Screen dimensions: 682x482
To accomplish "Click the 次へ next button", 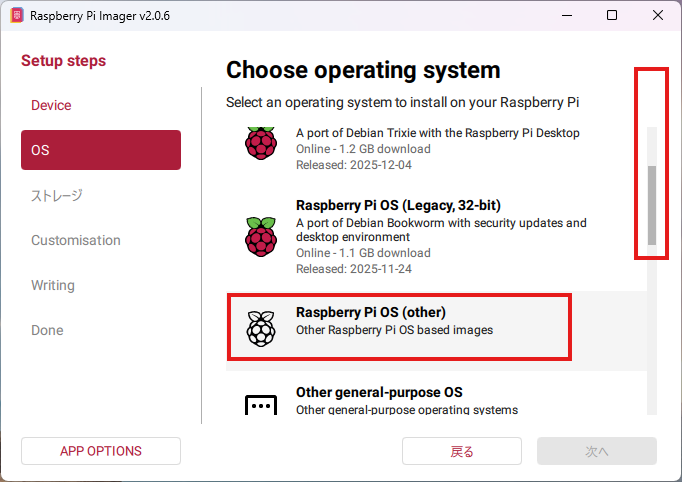I will click(596, 451).
